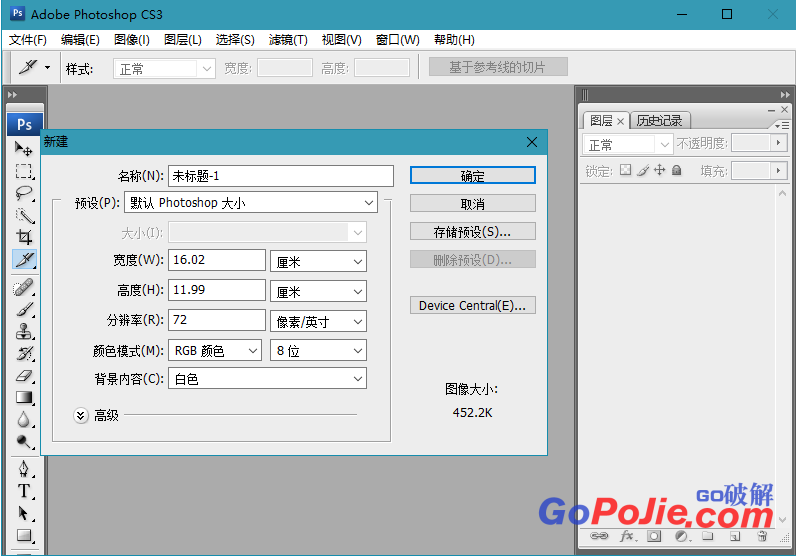This screenshot has height=560, width=796.
Task: Open the 分辨率 unit dropdown
Action: click(318, 321)
